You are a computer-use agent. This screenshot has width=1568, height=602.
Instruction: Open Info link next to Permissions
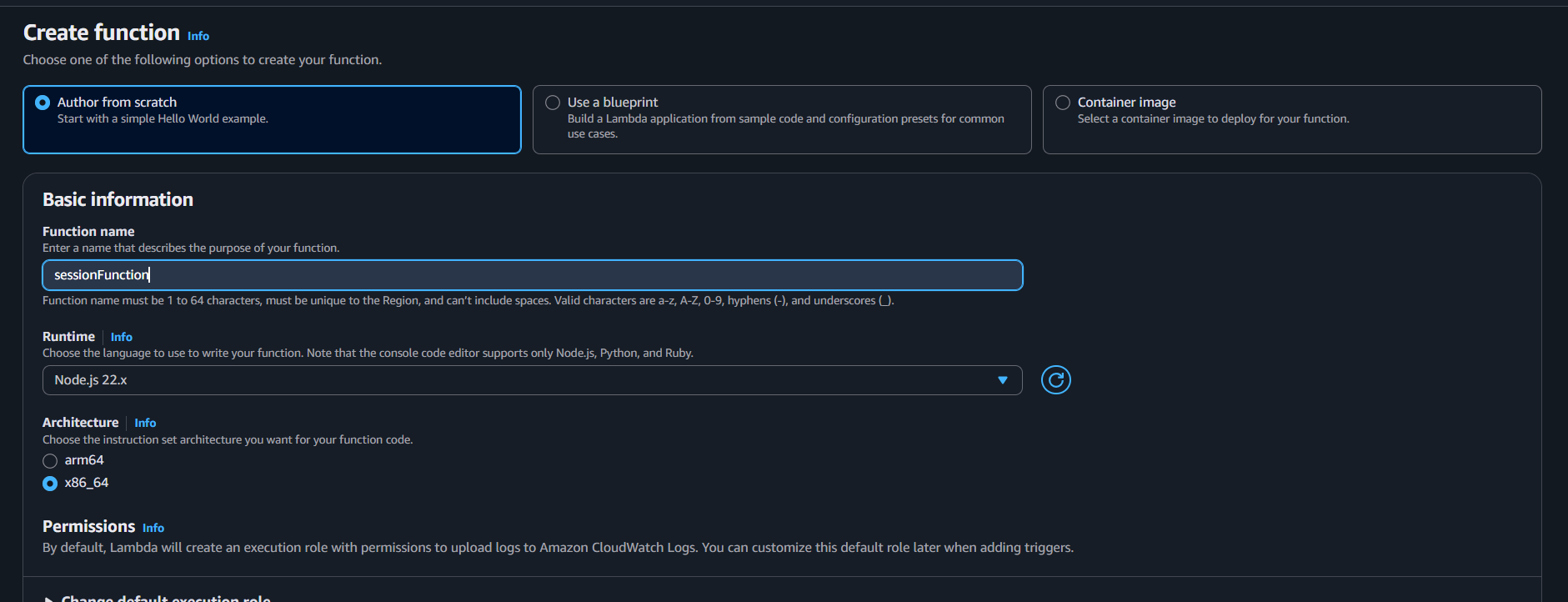click(153, 528)
